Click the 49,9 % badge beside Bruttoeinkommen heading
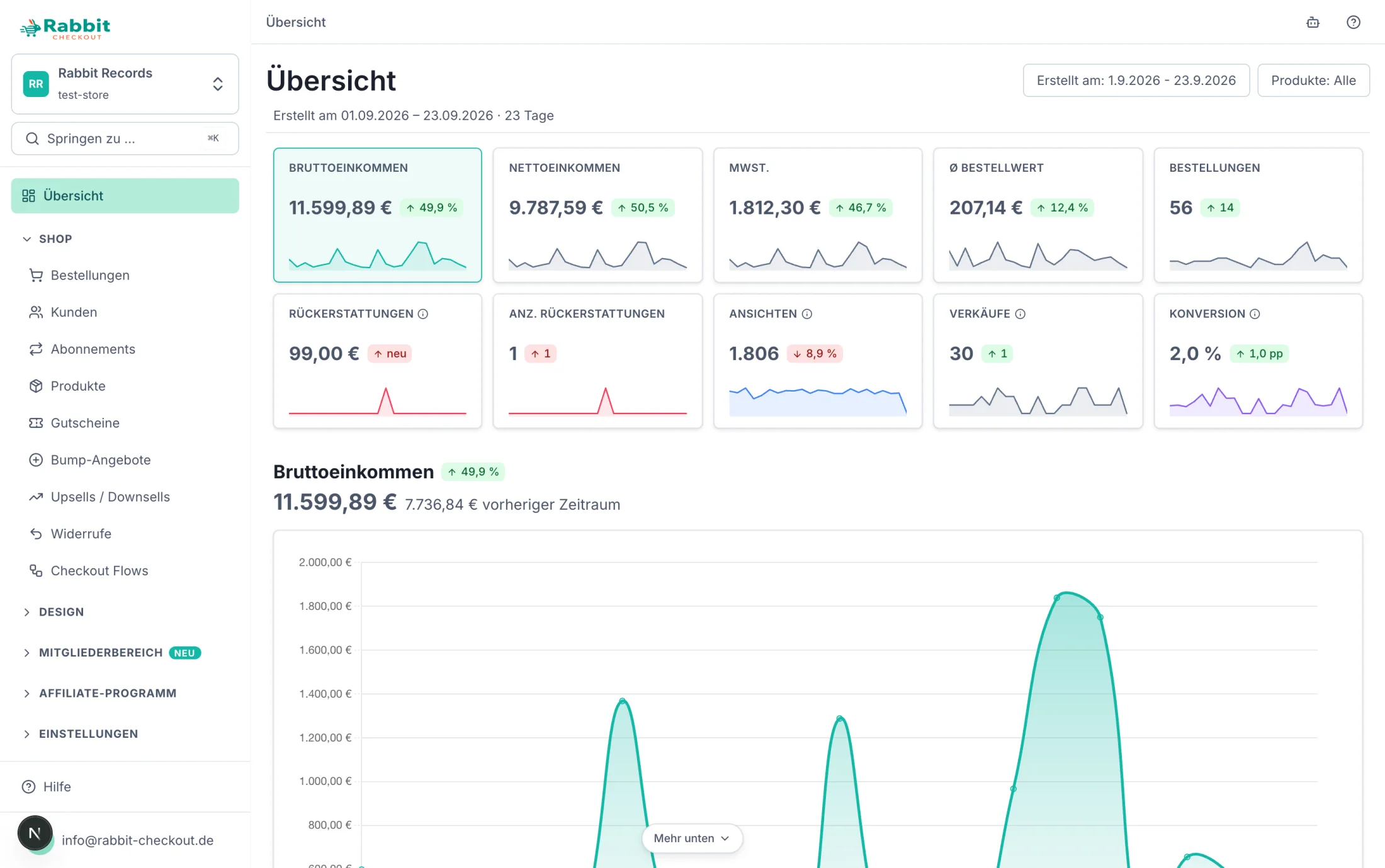Viewport: 1385px width, 868px height. click(x=473, y=471)
